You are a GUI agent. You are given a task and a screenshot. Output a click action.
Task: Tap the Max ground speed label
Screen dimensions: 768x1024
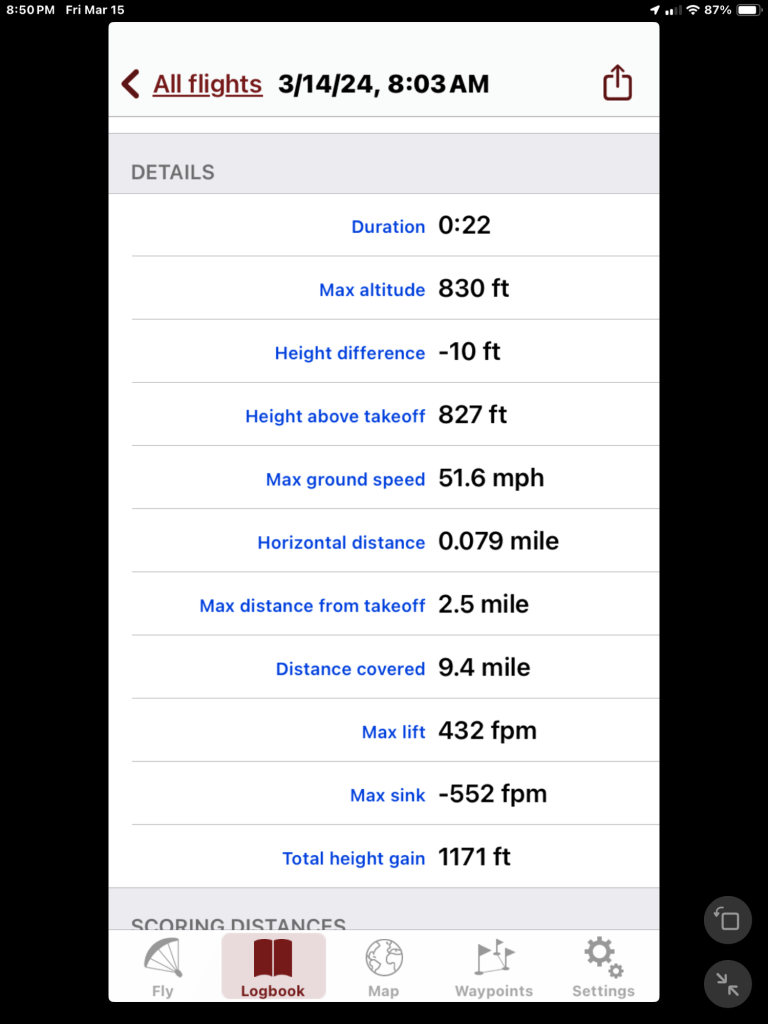click(345, 480)
